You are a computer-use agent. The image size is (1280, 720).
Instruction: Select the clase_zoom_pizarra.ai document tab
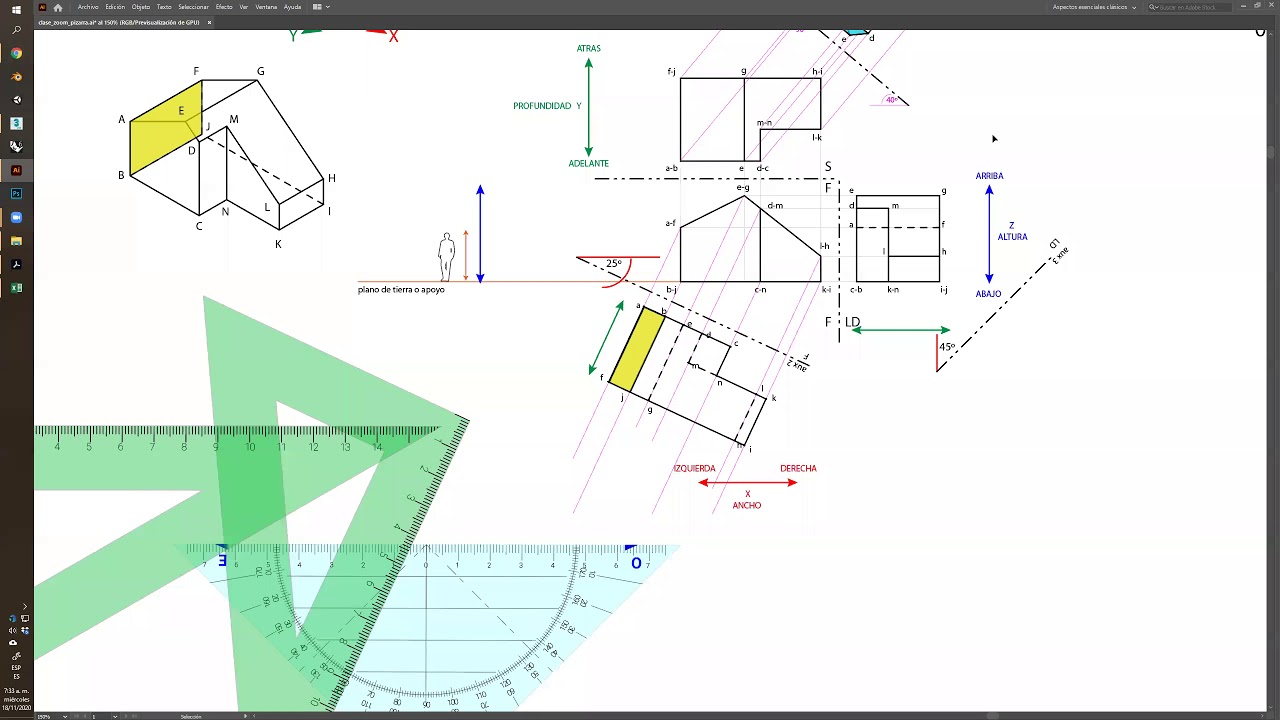tap(118, 22)
